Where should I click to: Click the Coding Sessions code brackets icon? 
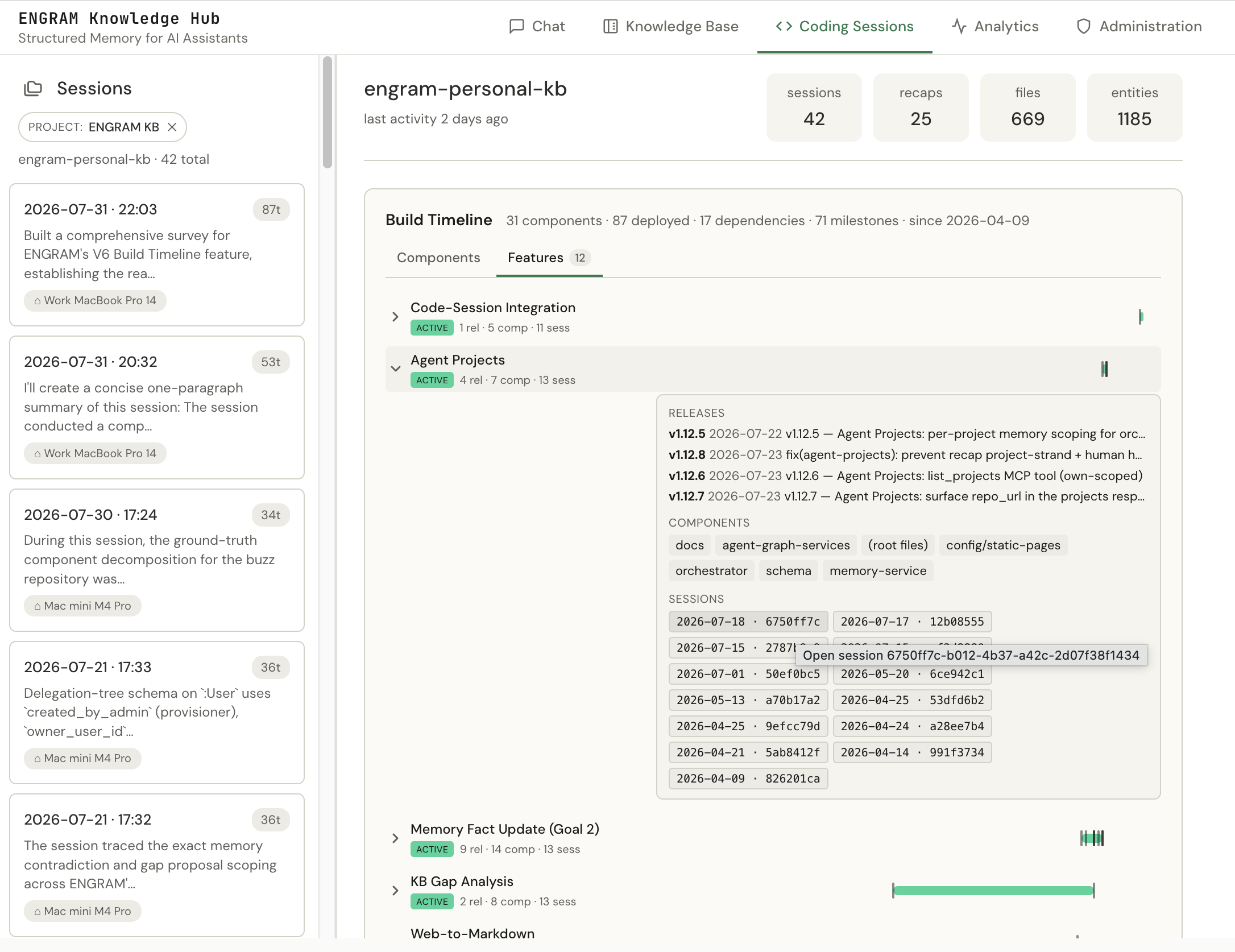coord(784,26)
